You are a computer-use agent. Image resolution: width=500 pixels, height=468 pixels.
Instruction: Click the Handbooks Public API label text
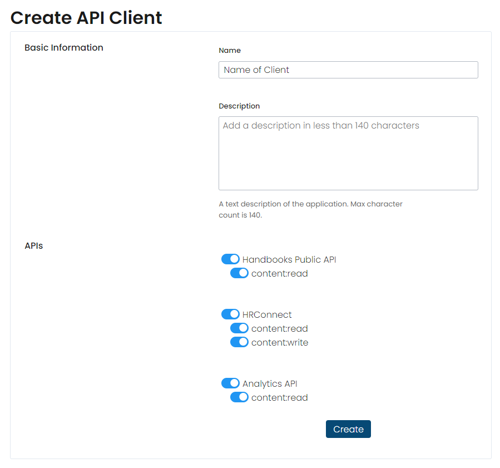click(289, 260)
